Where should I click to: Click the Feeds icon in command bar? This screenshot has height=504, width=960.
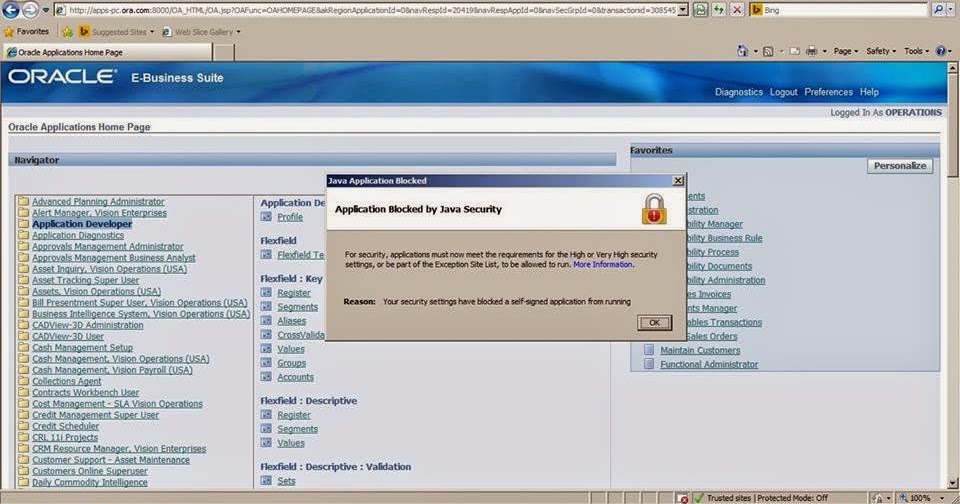point(768,51)
